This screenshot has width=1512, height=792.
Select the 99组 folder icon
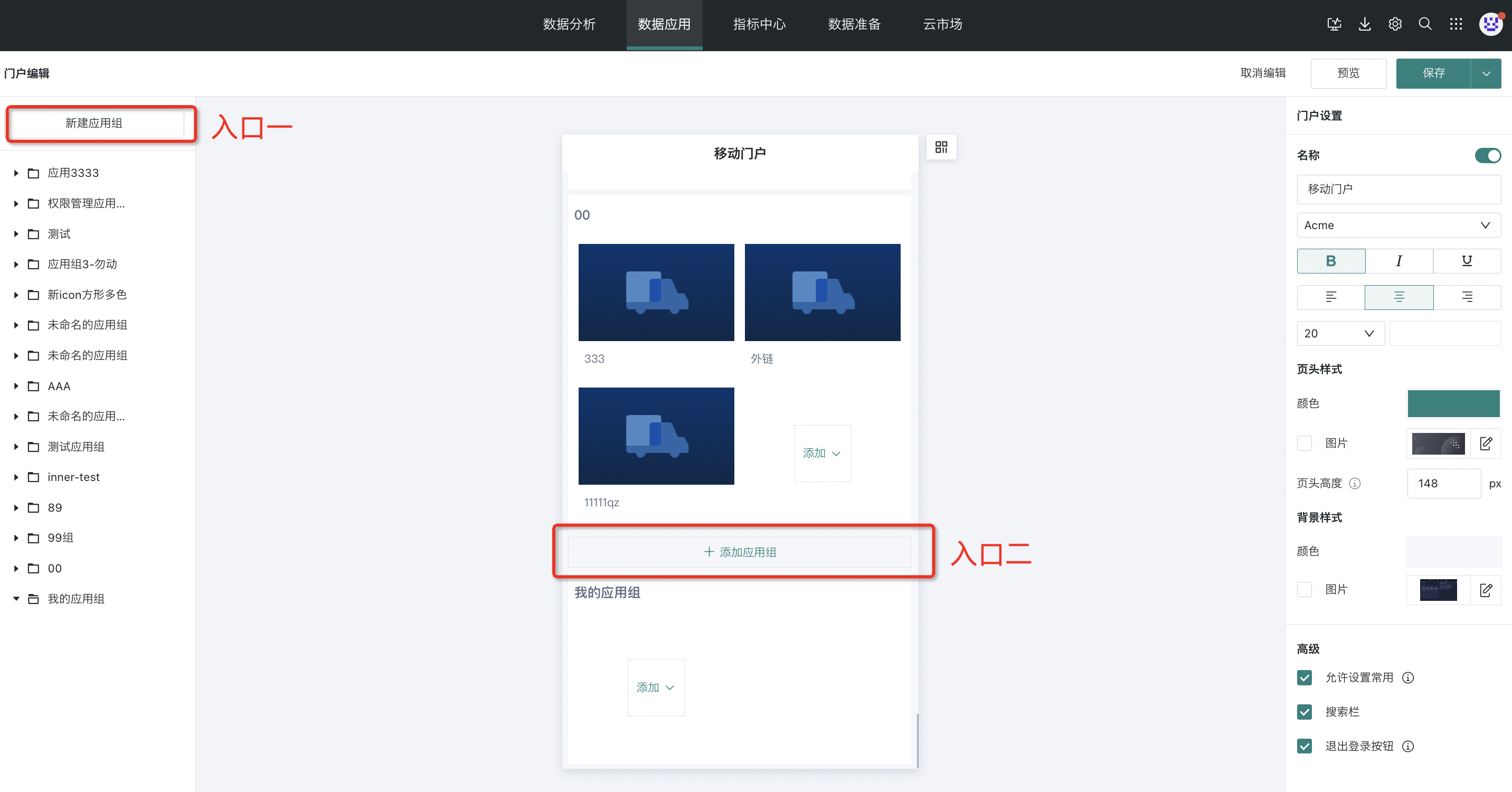click(x=34, y=538)
